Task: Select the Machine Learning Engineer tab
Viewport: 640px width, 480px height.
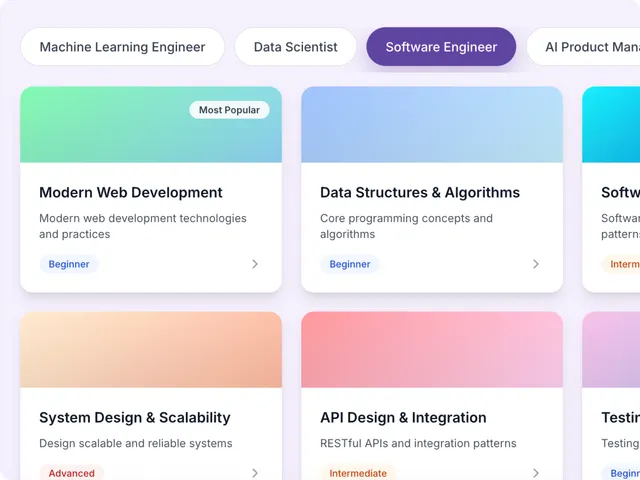Action: [122, 47]
